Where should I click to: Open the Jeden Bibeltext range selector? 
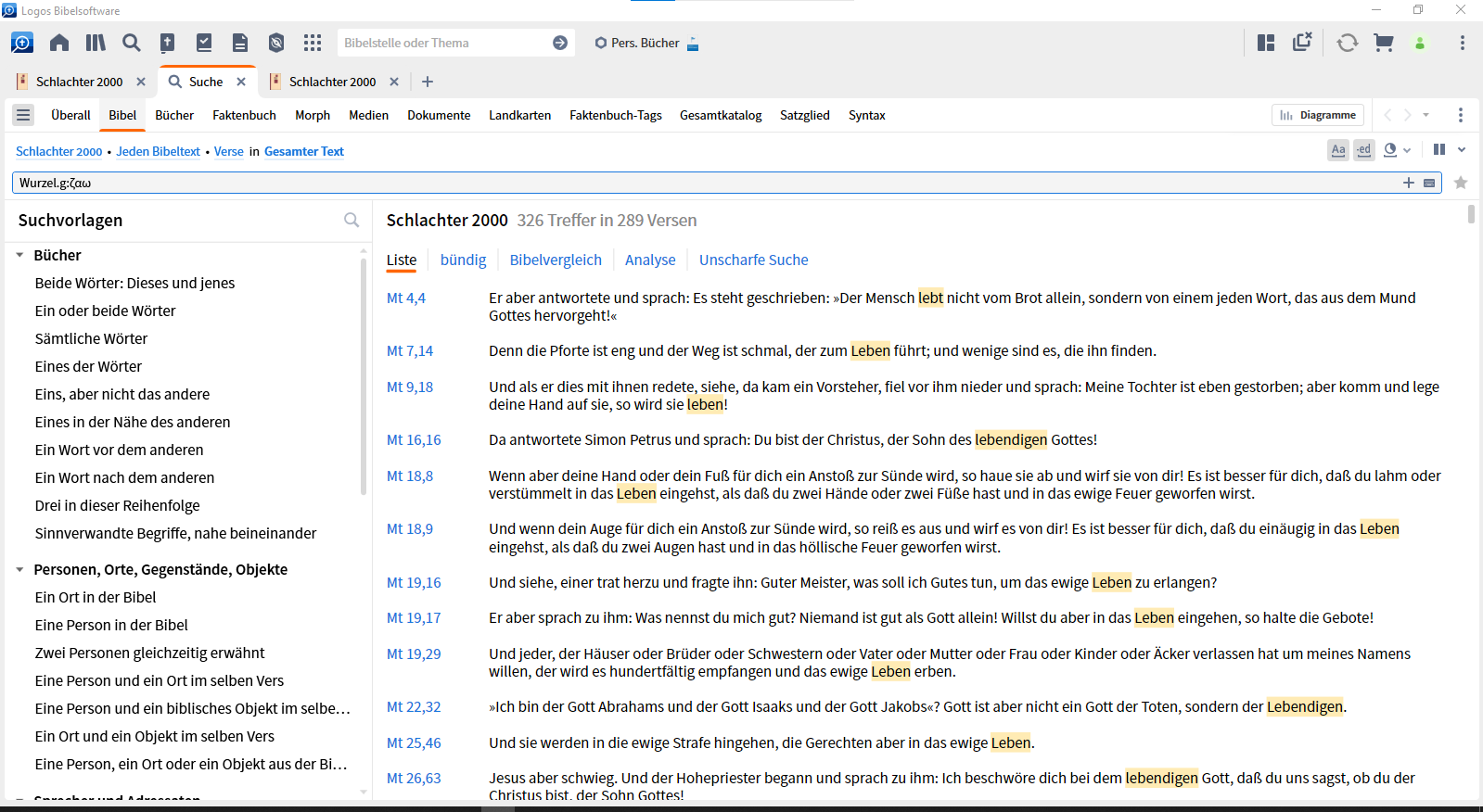pos(158,151)
